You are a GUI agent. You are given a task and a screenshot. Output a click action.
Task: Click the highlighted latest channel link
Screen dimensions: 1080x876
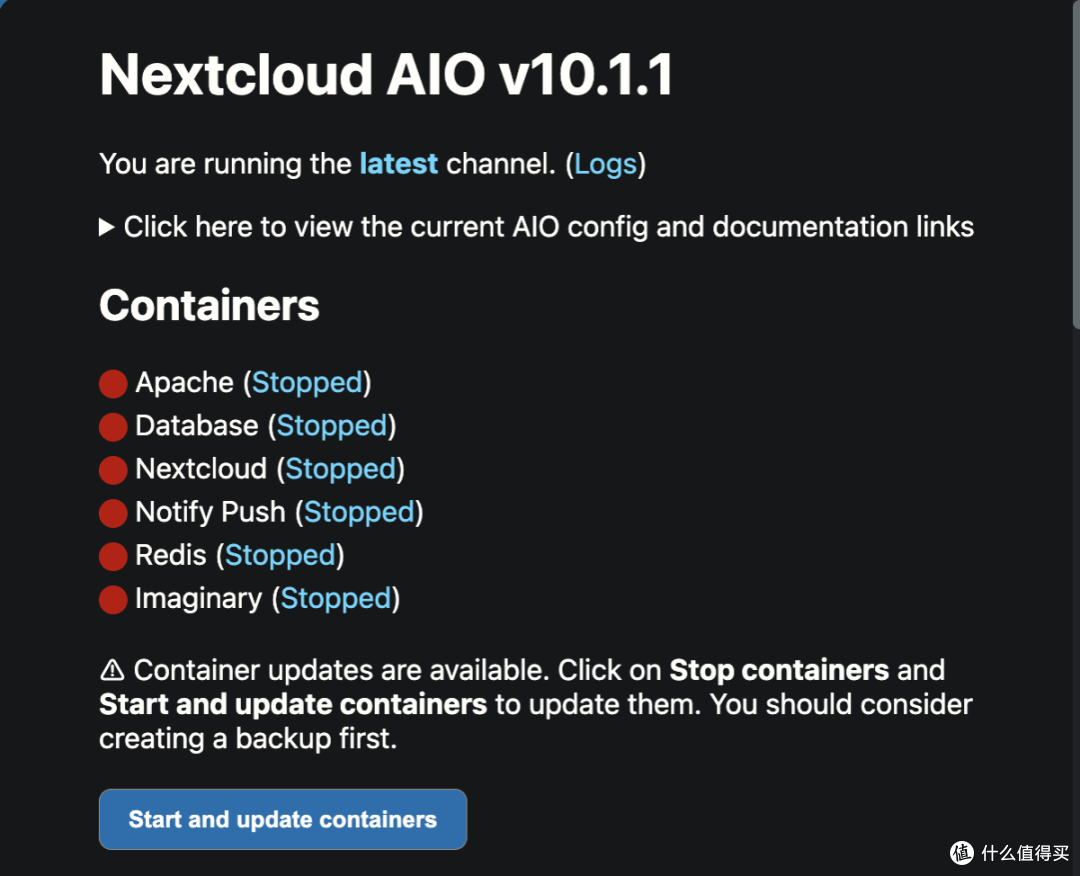tap(397, 164)
